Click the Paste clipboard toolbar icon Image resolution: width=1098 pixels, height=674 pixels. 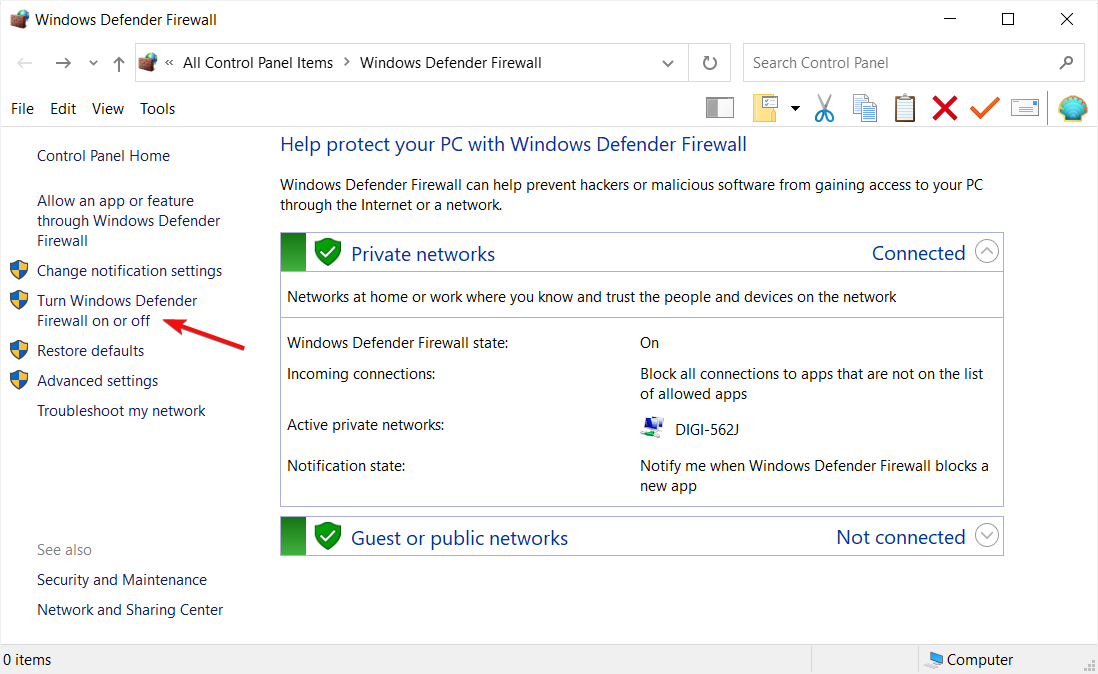[x=905, y=108]
